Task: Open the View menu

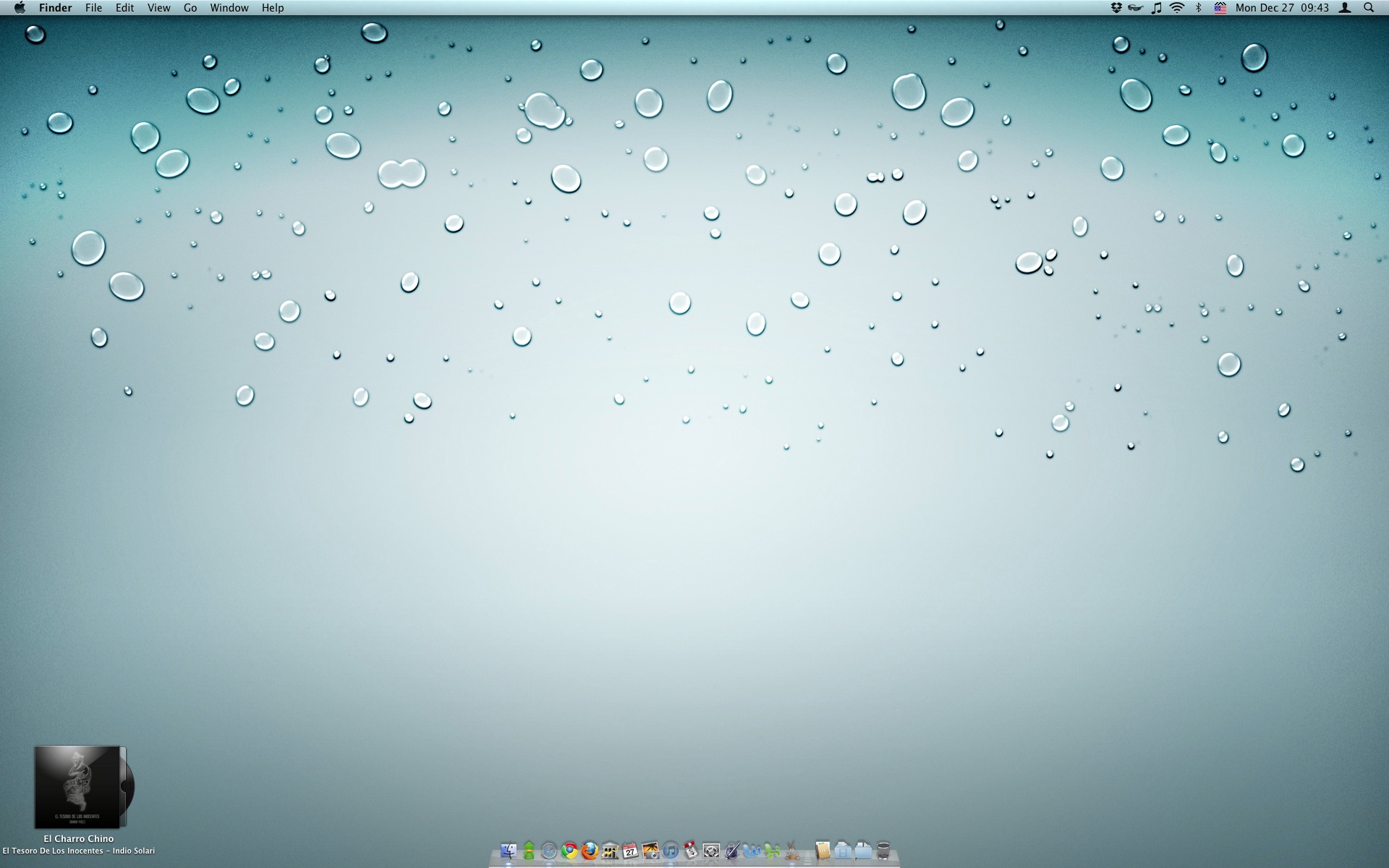Action: point(158,8)
